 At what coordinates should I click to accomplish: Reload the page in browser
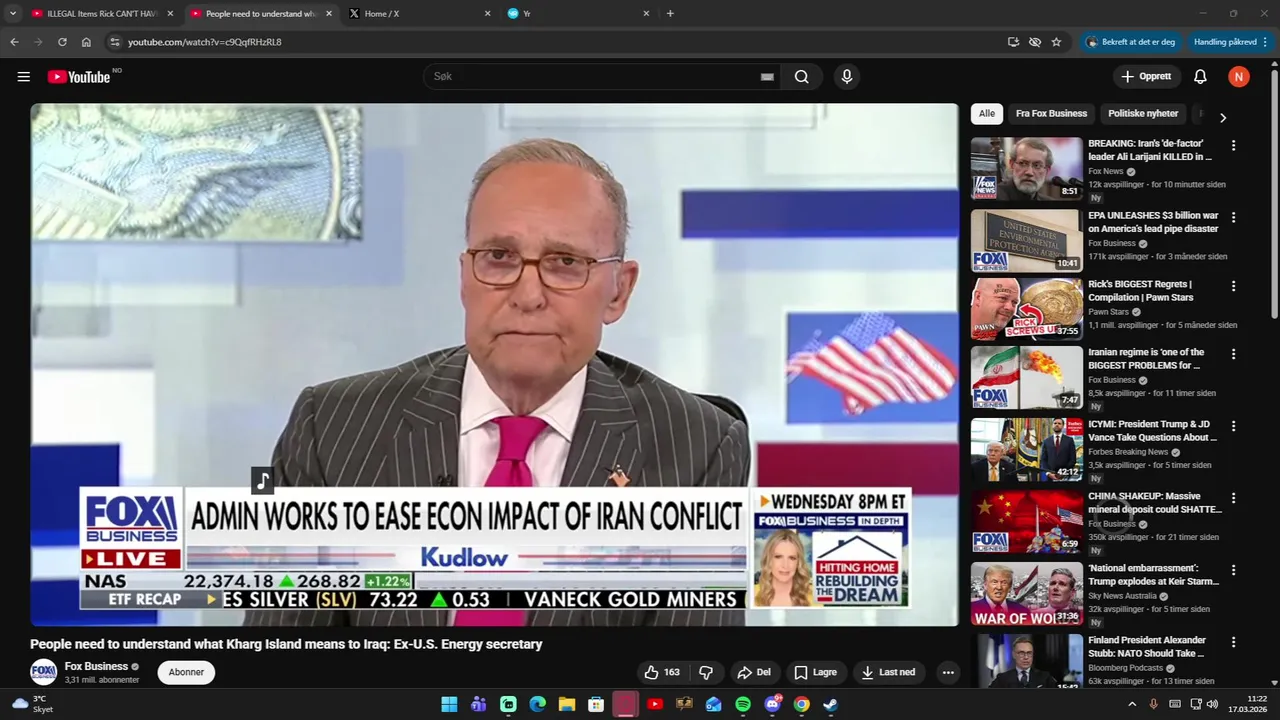(62, 42)
